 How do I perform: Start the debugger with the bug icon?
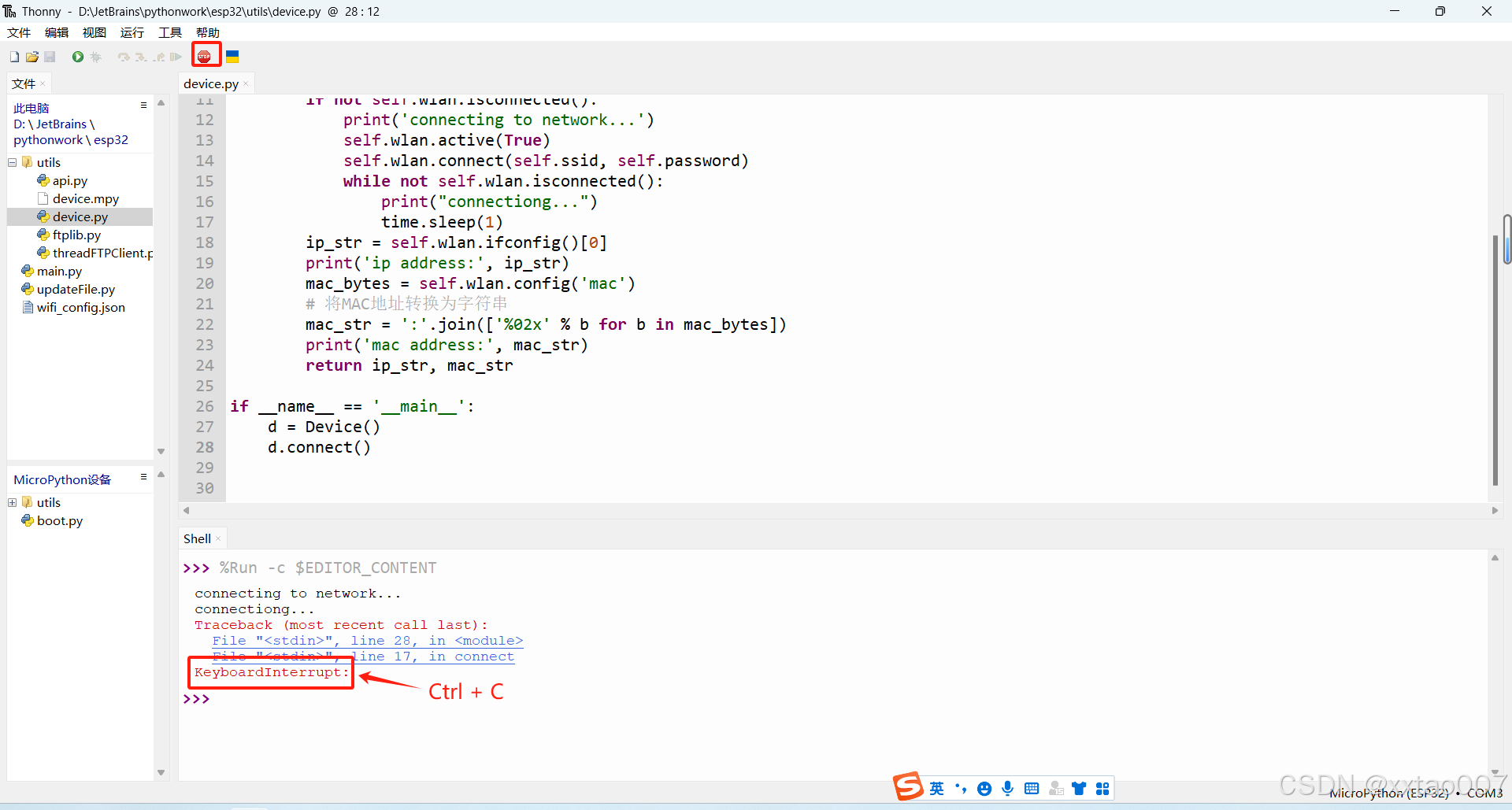(x=95, y=56)
